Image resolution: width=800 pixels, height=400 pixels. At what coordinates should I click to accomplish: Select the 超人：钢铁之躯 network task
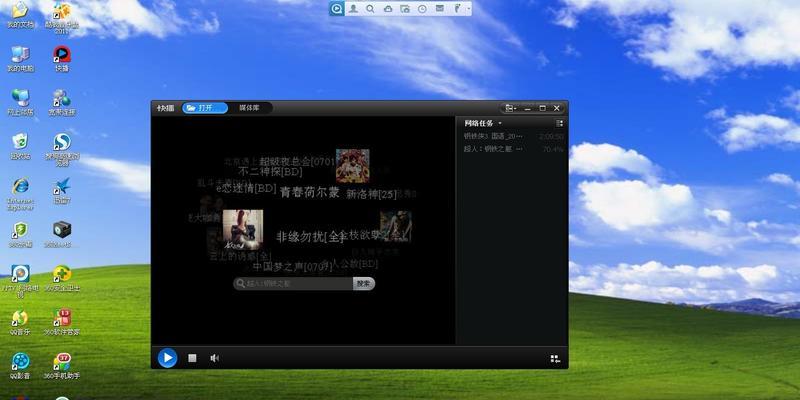[x=514, y=149]
